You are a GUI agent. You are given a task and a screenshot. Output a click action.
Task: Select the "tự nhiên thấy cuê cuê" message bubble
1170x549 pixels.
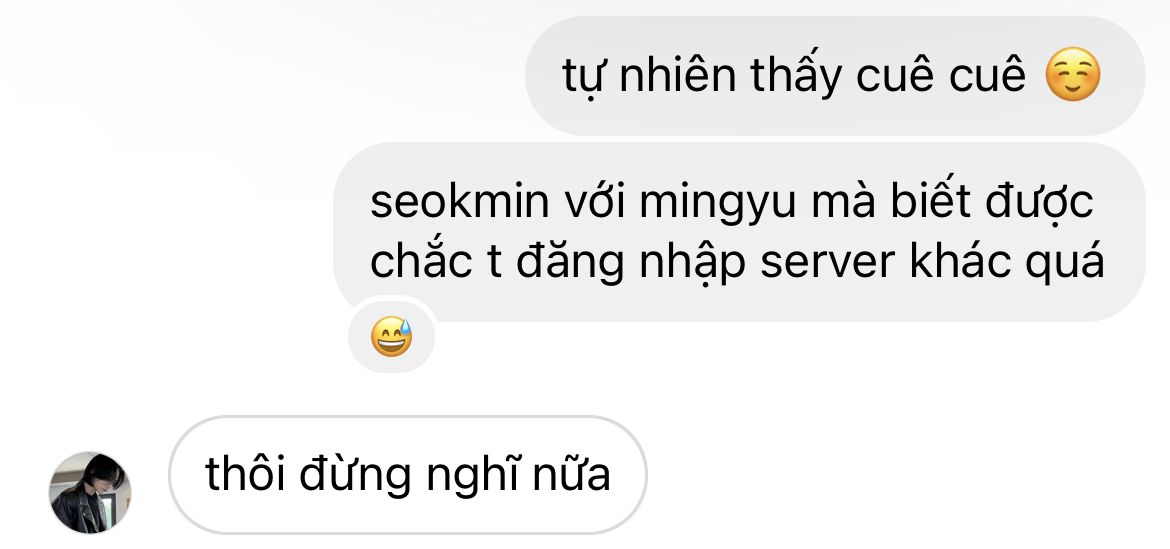[835, 76]
